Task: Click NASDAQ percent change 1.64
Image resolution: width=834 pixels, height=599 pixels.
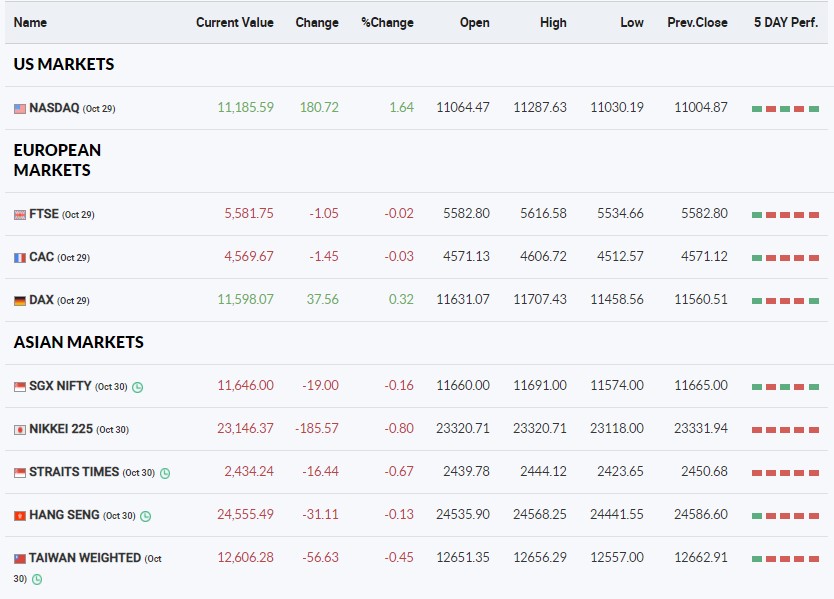Action: pyautogui.click(x=402, y=107)
